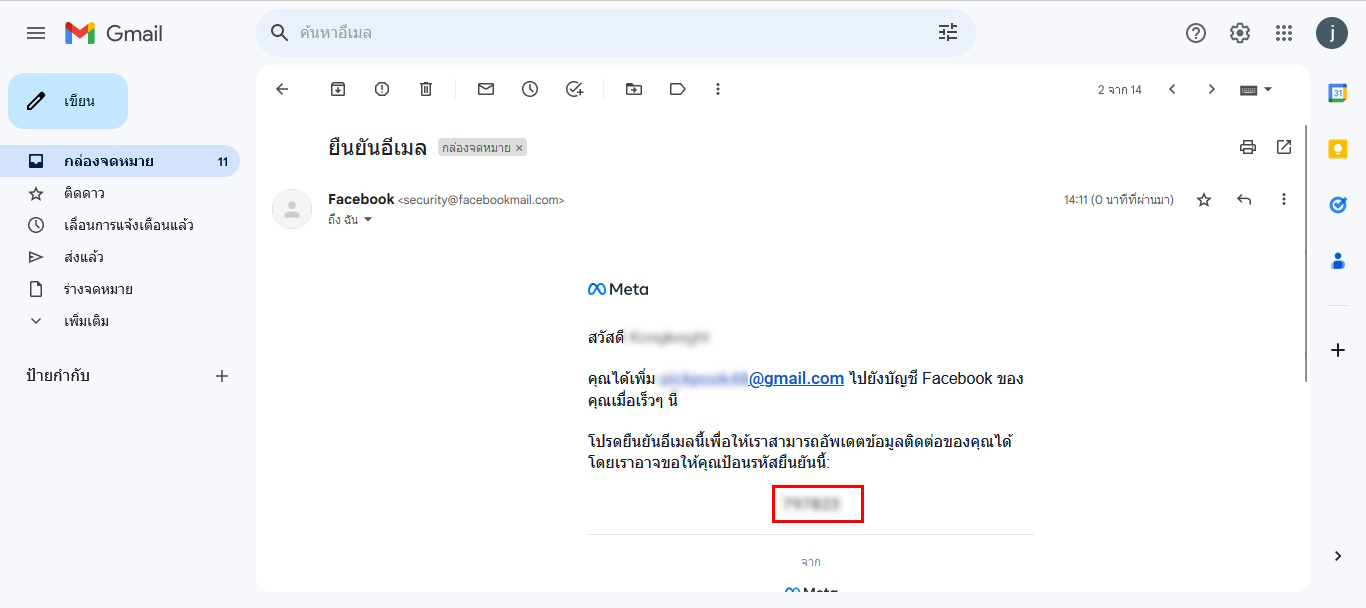Click the '2 จาก 14' counter
The image size is (1366, 608).
pos(1120,90)
